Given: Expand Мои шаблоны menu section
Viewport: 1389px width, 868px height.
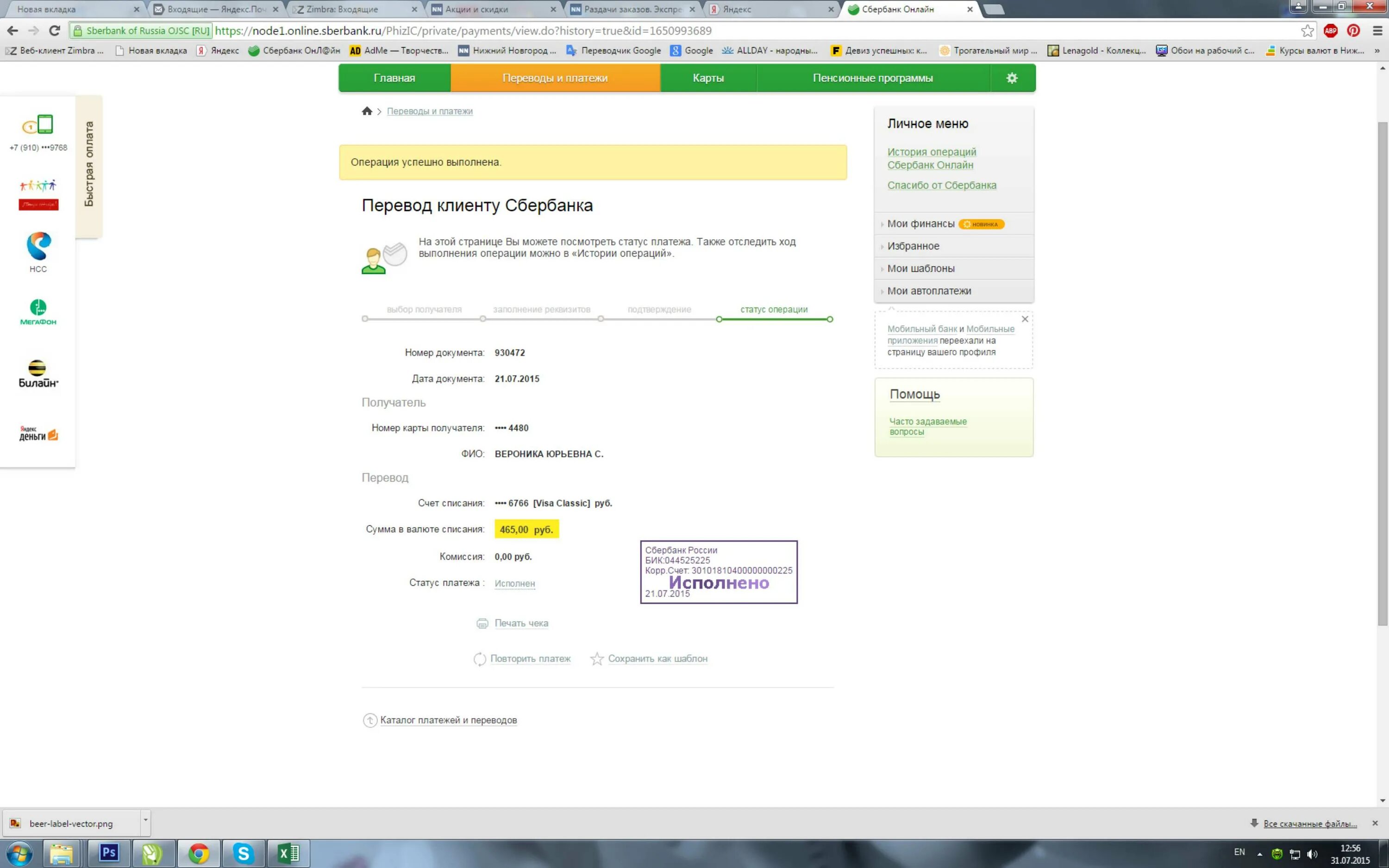Looking at the screenshot, I should [x=953, y=269].
